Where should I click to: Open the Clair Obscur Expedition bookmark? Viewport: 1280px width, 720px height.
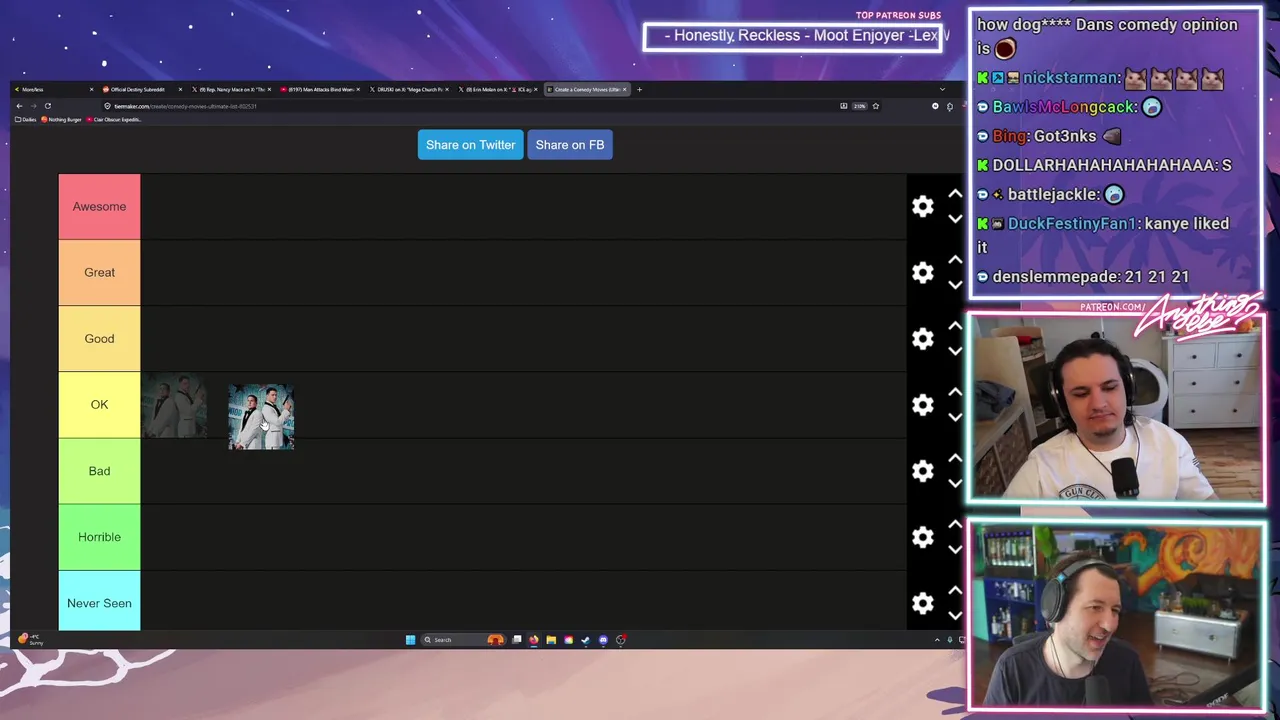coord(114,119)
